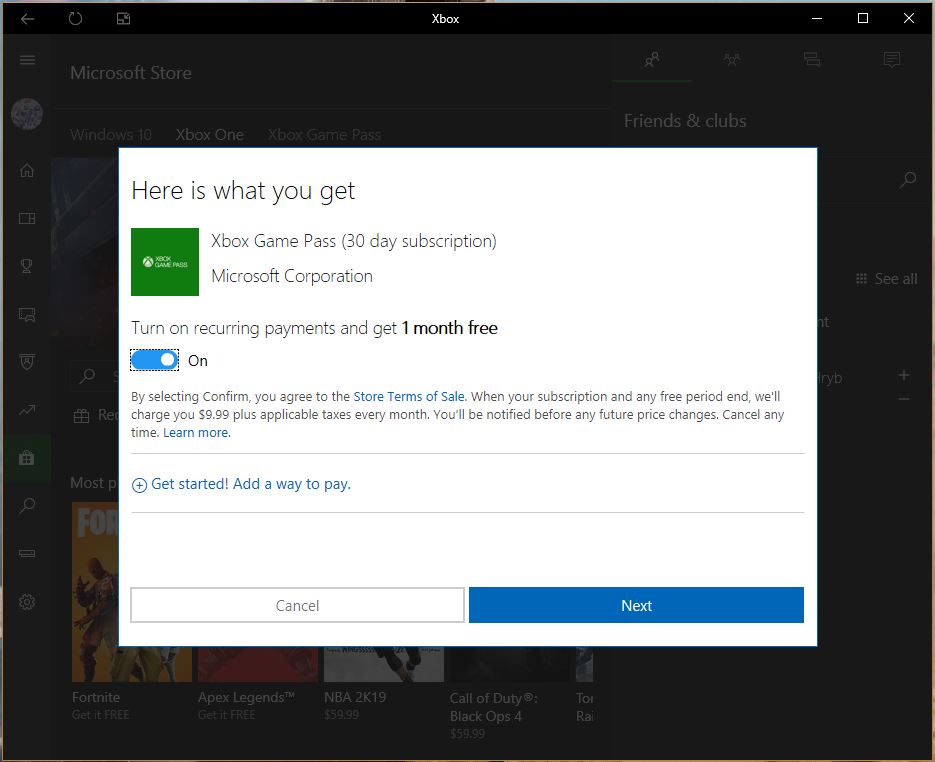The height and width of the screenshot is (762, 935).
Task: Switch to the Xbox Game Pass tab
Action: pos(324,134)
